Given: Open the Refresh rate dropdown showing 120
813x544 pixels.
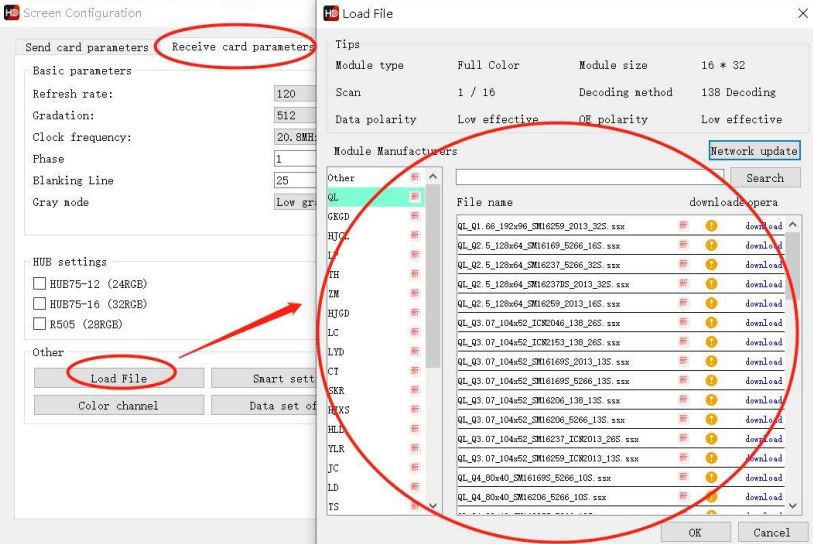Looking at the screenshot, I should coord(295,93).
